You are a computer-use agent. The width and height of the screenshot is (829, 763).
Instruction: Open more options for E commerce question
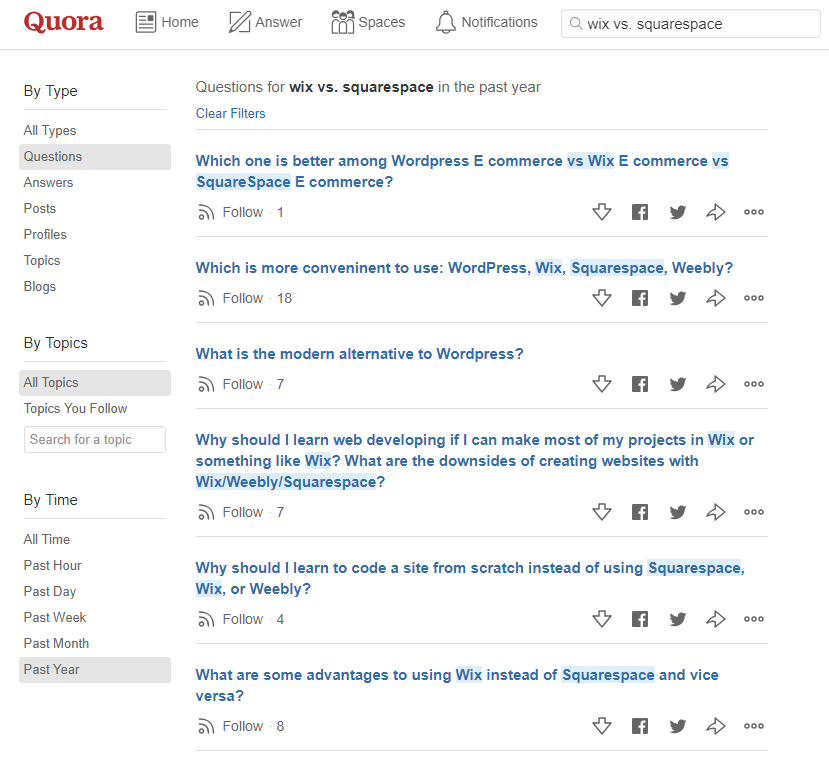[x=754, y=212]
